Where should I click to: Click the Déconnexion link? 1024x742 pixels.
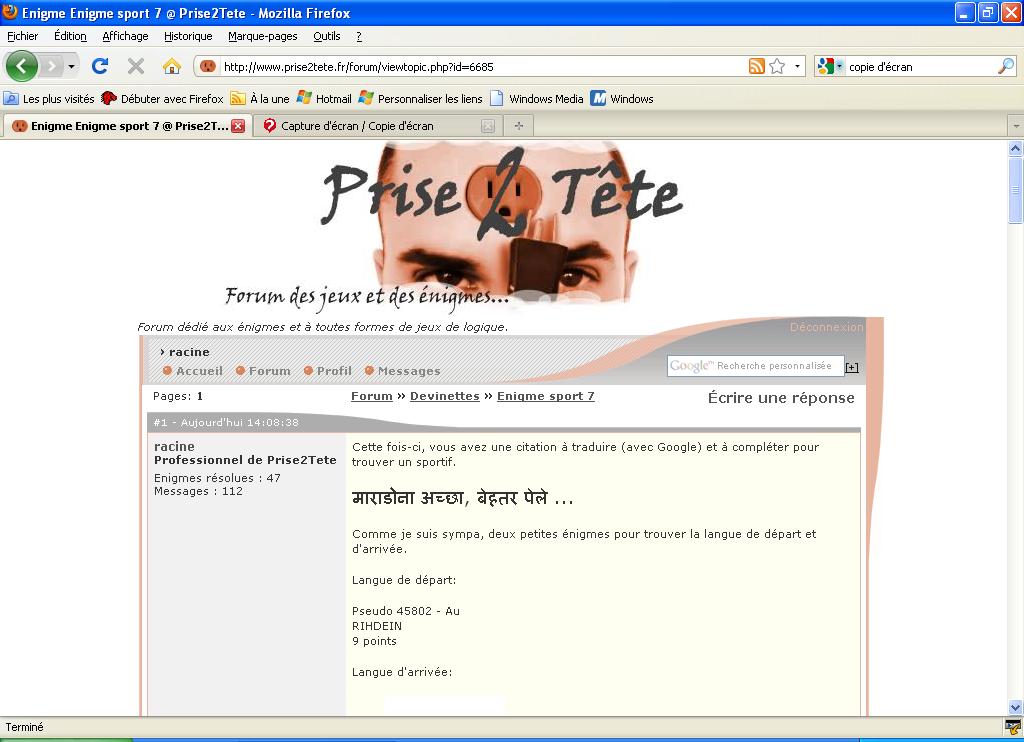pos(826,327)
